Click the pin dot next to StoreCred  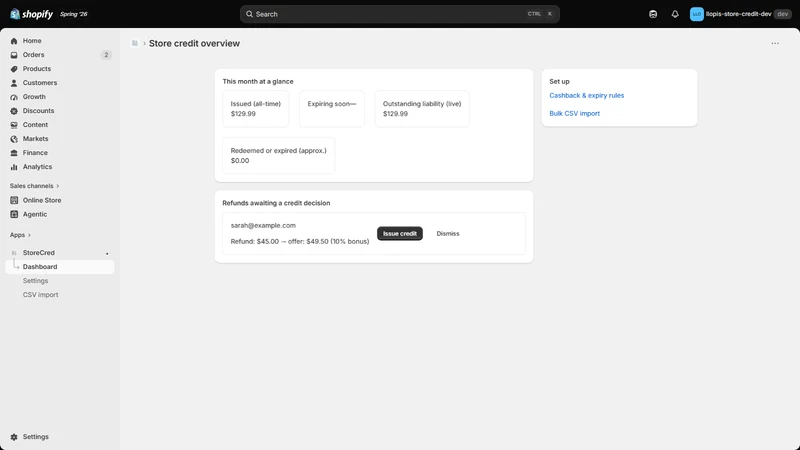107,254
